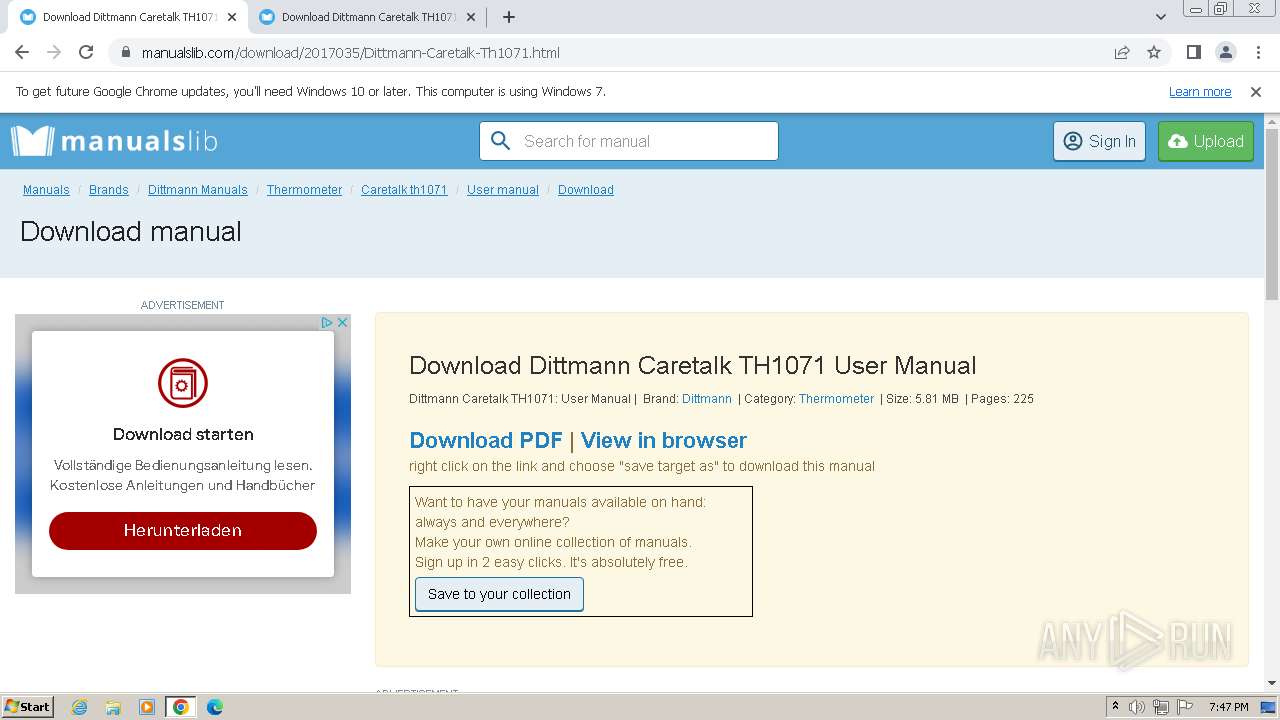Click the page vertical scrollbar
The height and width of the screenshot is (720, 1280).
1272,215
